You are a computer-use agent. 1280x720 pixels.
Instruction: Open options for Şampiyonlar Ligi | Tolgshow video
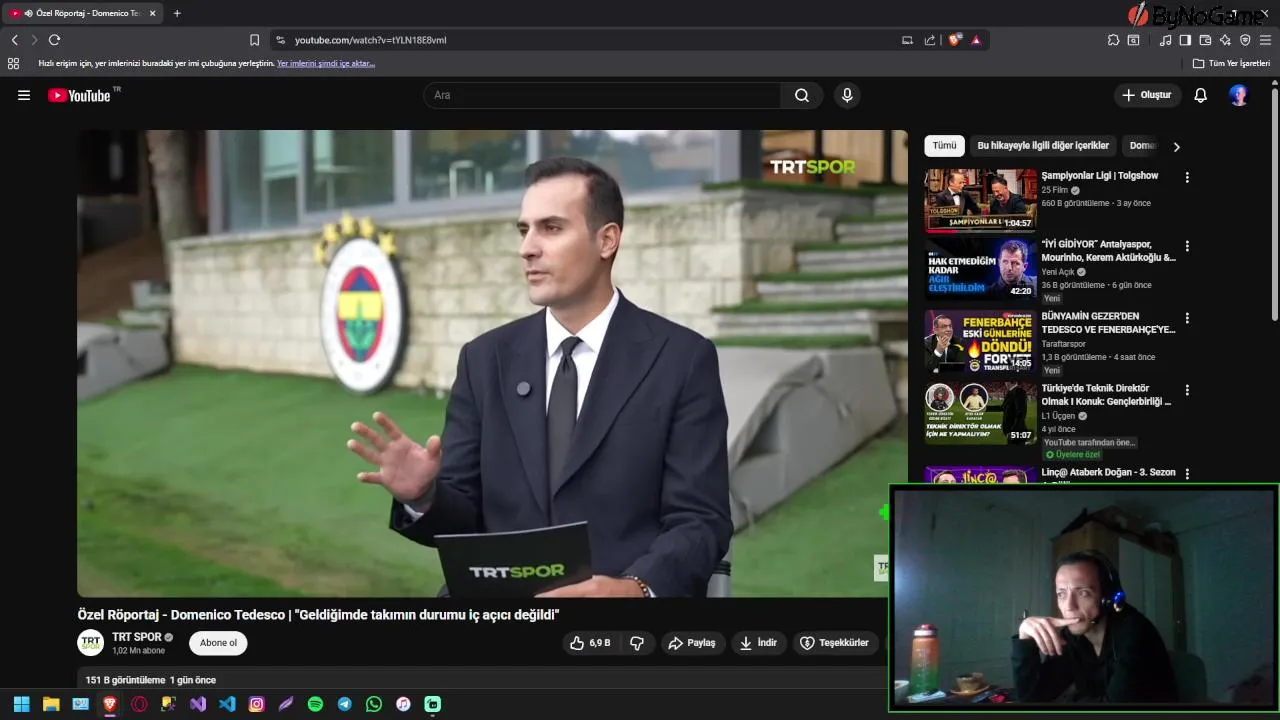pyautogui.click(x=1187, y=177)
